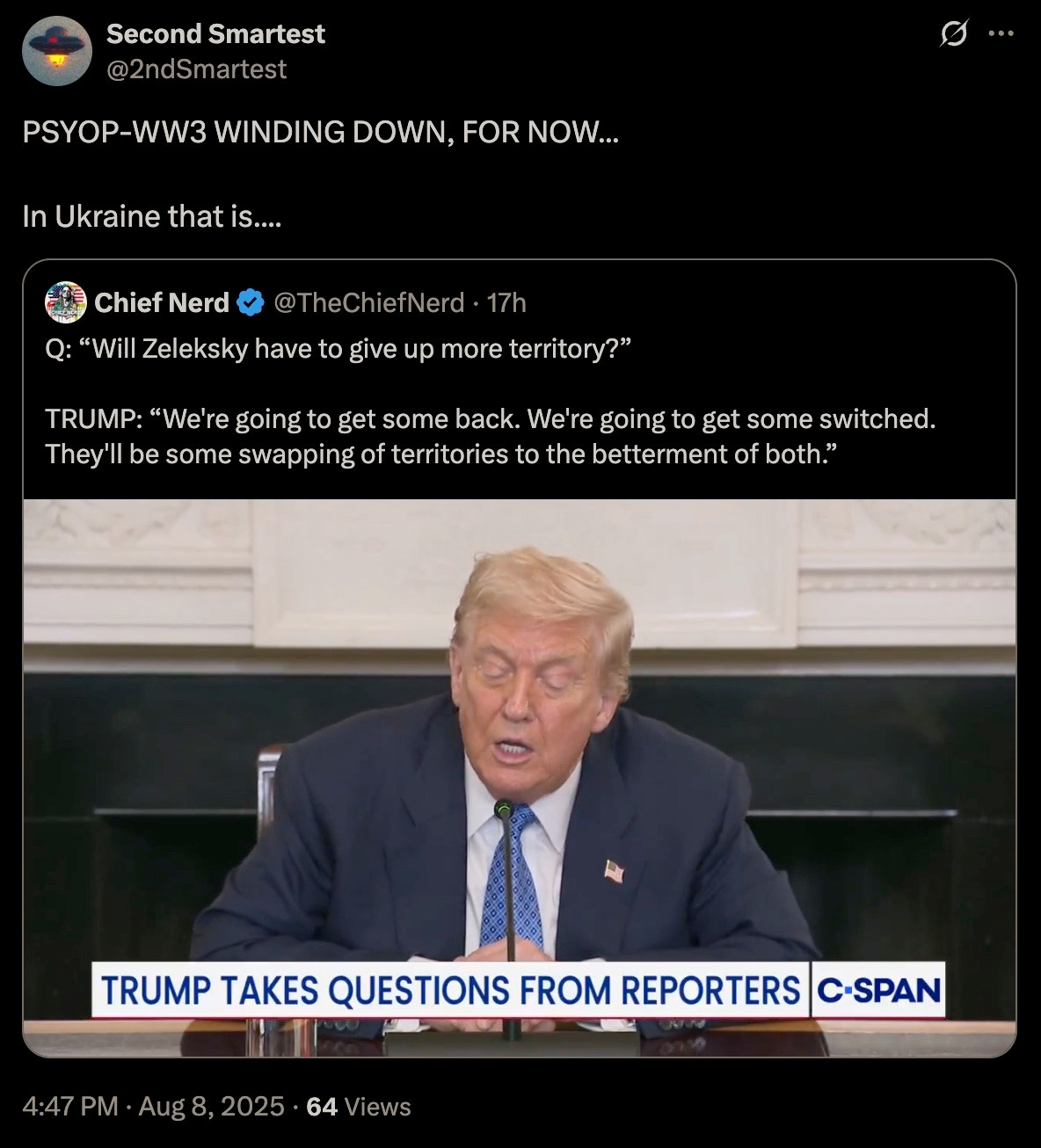The height and width of the screenshot is (1148, 1041).
Task: Click the C-SPAN logo in the video
Action: (x=878, y=991)
